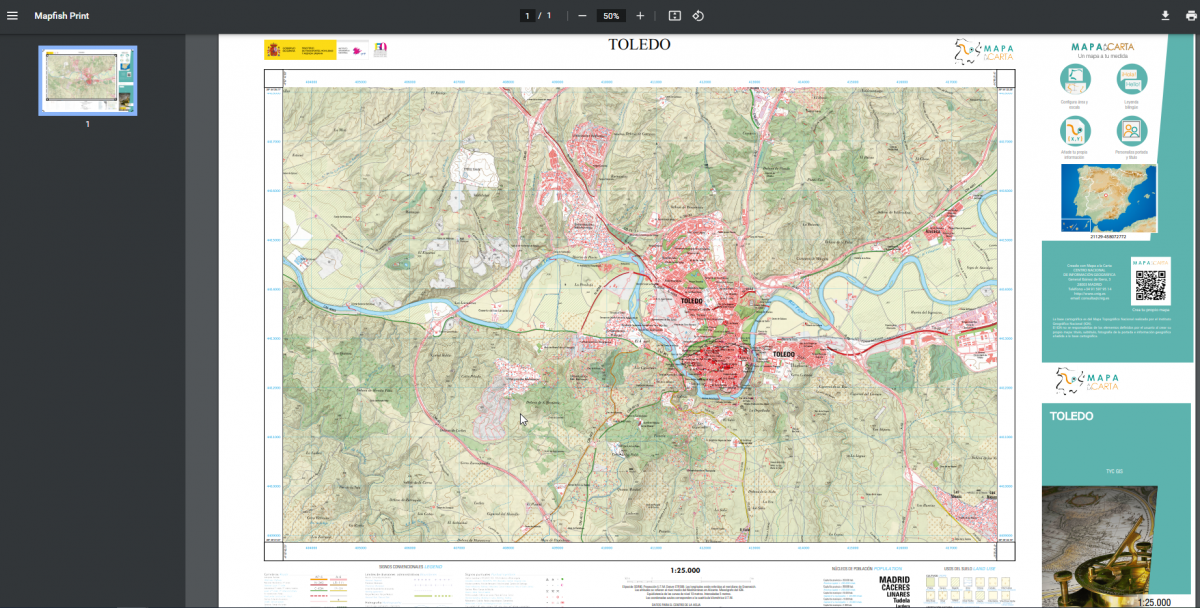
Task: Zoom in on the PDF page
Action: (640, 15)
